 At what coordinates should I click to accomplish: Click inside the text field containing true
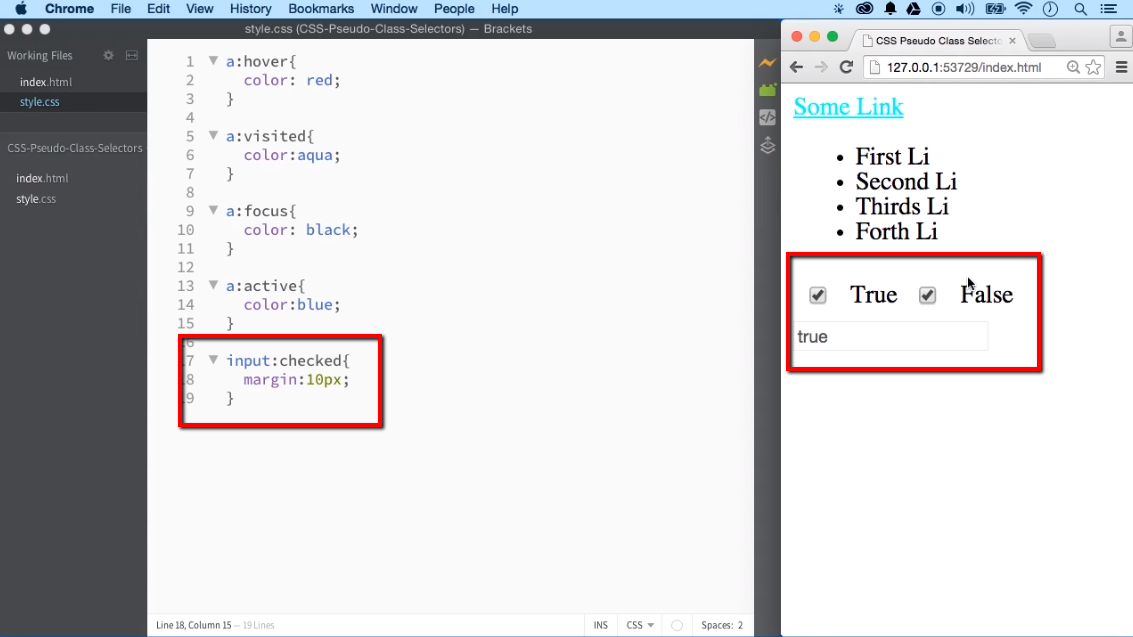coord(890,336)
